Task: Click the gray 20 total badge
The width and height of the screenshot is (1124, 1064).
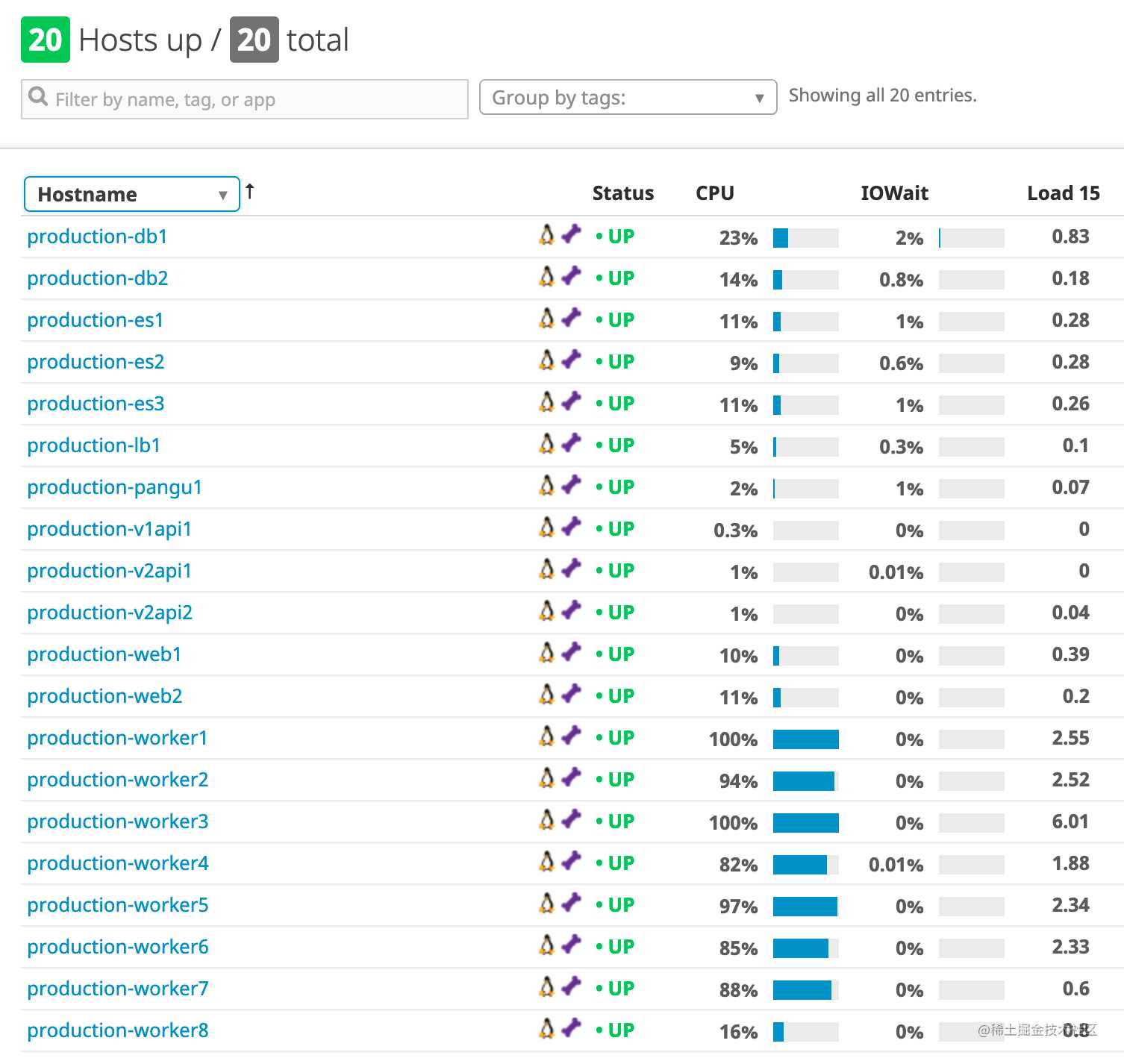Action: tap(255, 40)
